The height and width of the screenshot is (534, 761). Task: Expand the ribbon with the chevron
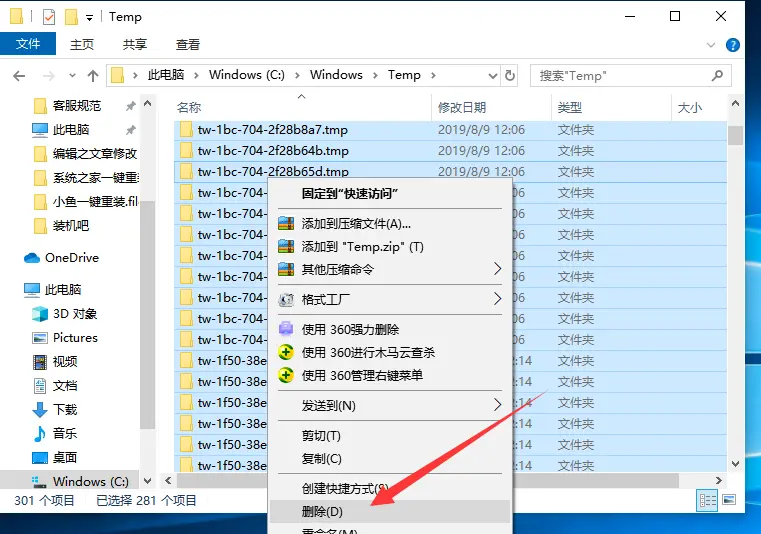click(711, 45)
